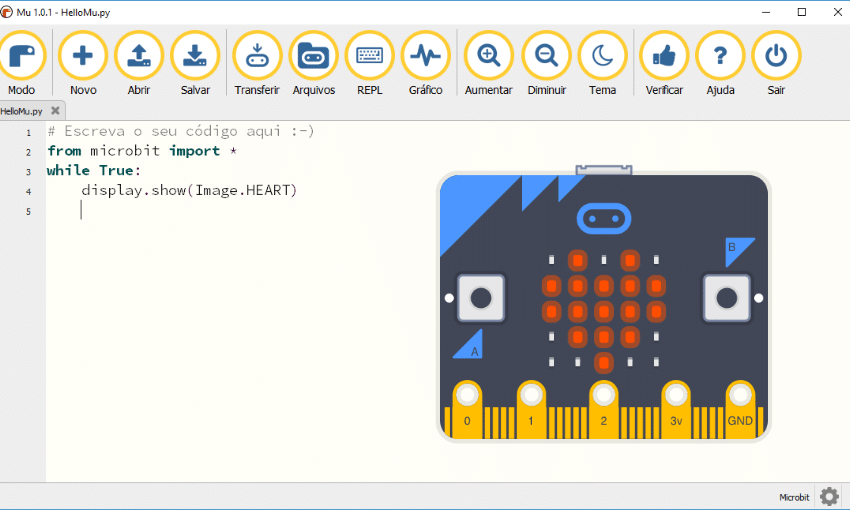
Task: Click the Modo mode selector icon
Action: click(x=21, y=57)
